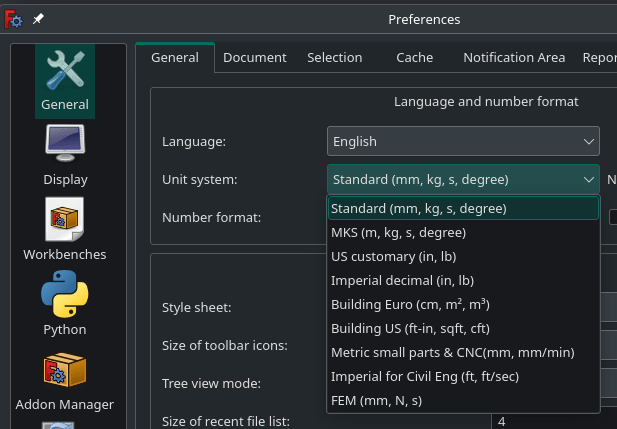Open the Display preferences section
Viewport: 617px width, 429px height.
65,155
